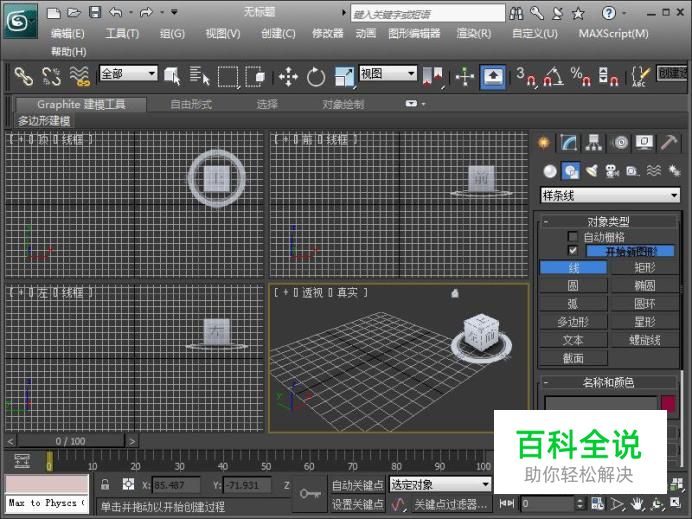Switch to the Lights category icon
The image size is (692, 519).
(x=592, y=170)
